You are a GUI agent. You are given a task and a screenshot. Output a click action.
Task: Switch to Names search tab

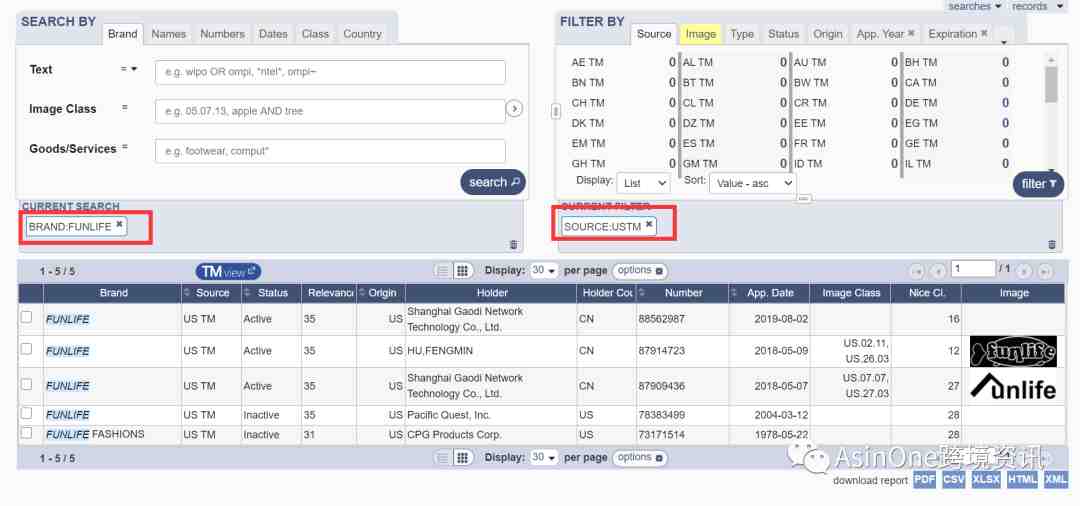[x=169, y=34]
